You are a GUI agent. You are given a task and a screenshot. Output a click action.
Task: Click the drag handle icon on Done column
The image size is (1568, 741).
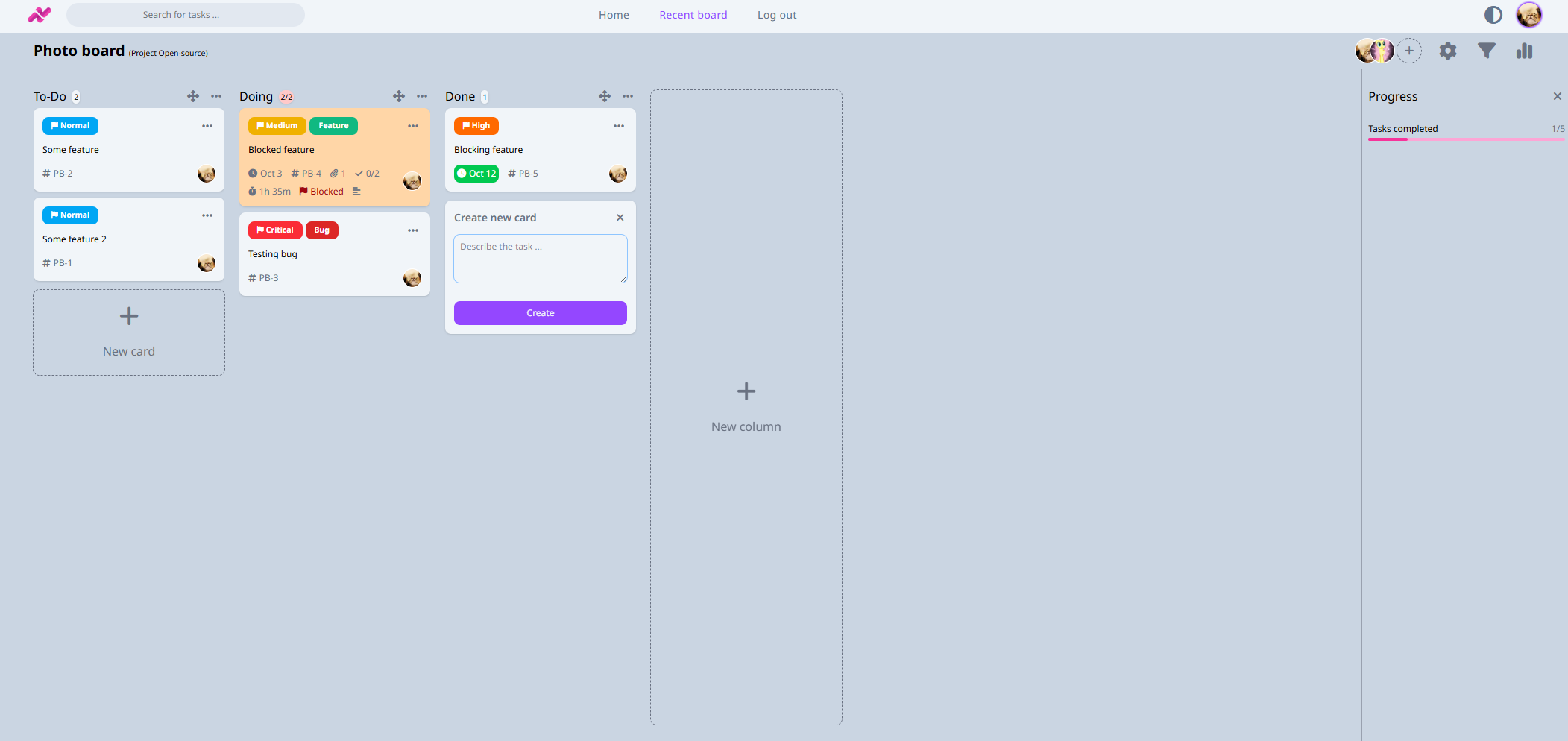[604, 96]
